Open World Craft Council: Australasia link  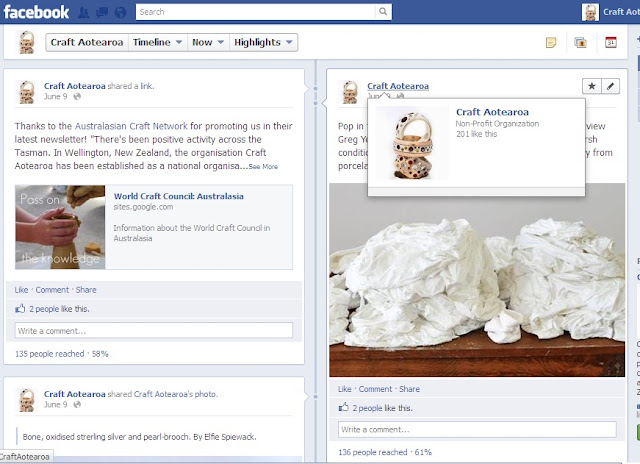178,196
